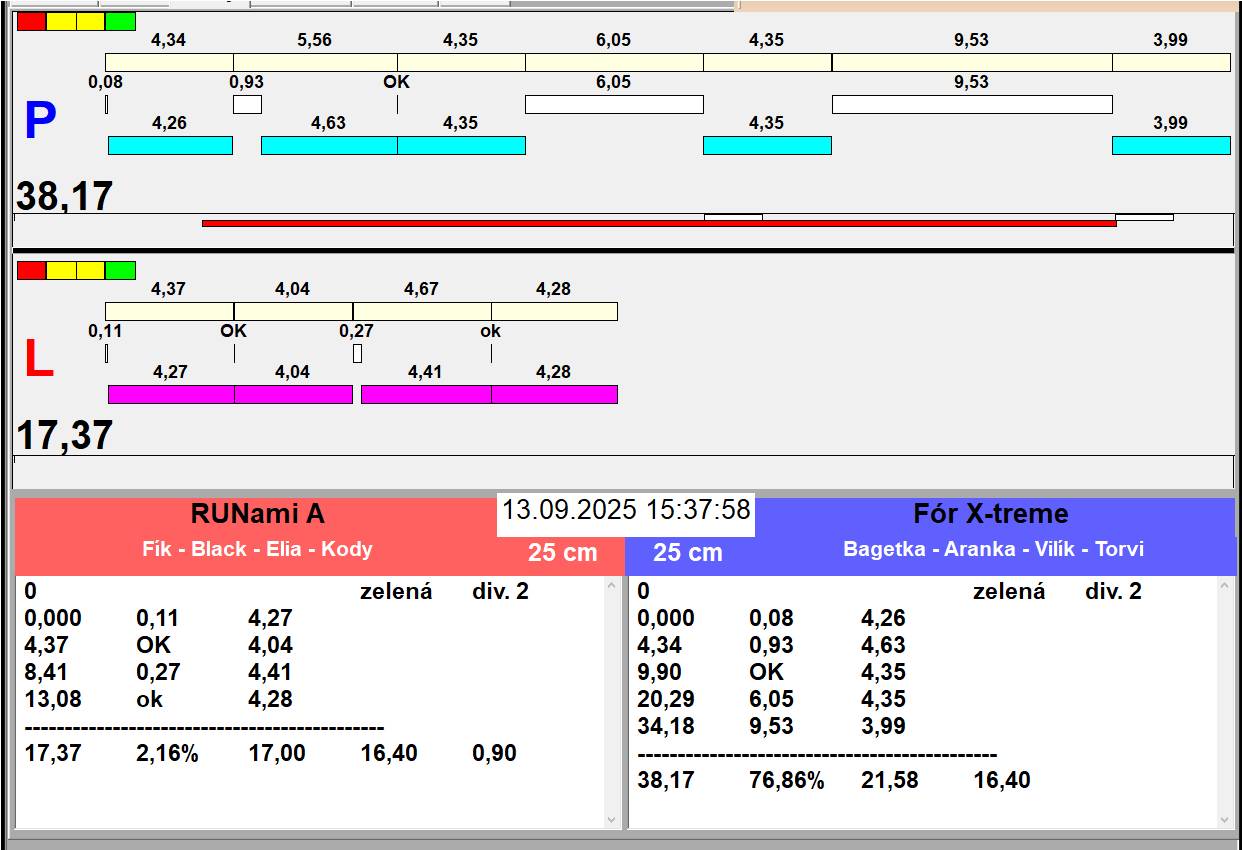Click the green start light in P lane
This screenshot has height=850, width=1242.
[x=120, y=21]
